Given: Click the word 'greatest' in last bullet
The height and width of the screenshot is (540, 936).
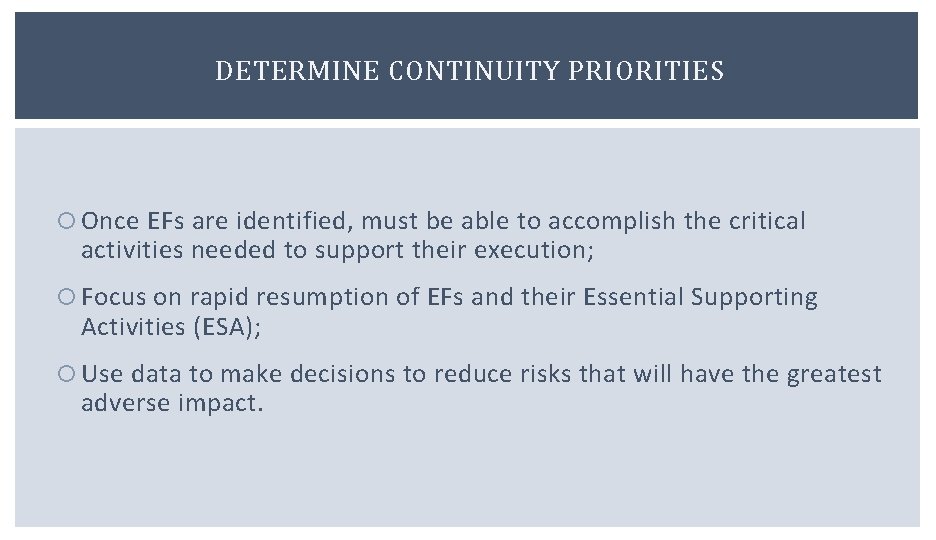Looking at the screenshot, I should pos(834,374).
